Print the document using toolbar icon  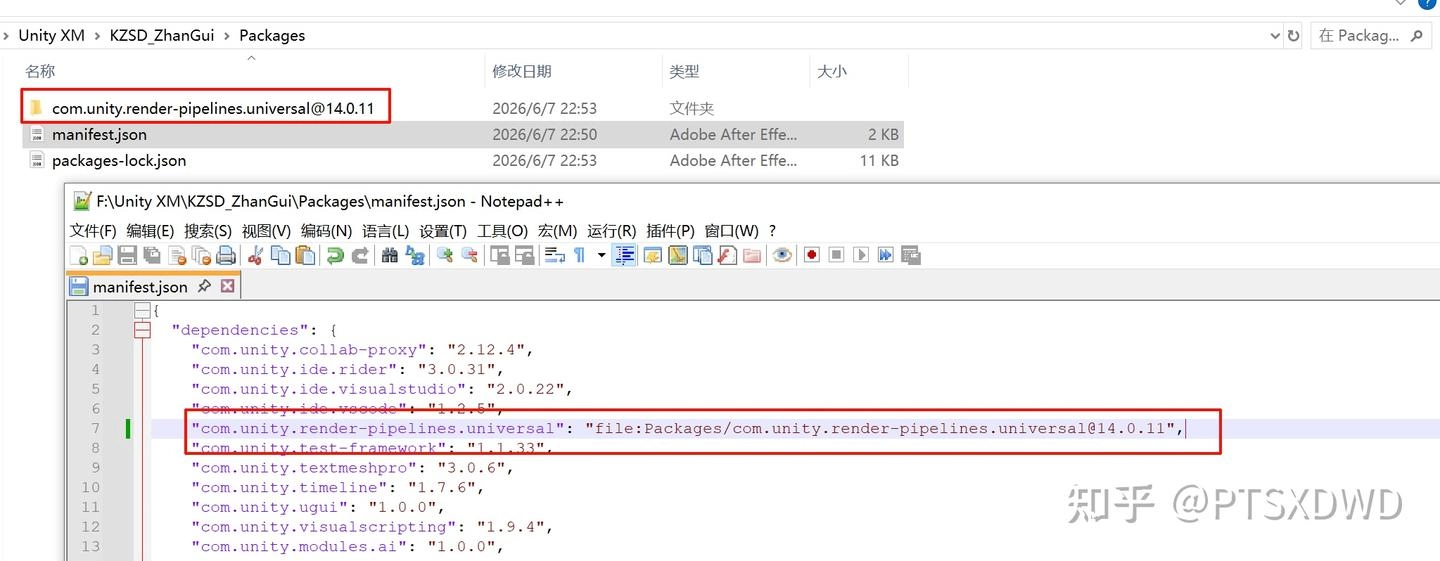tap(226, 255)
